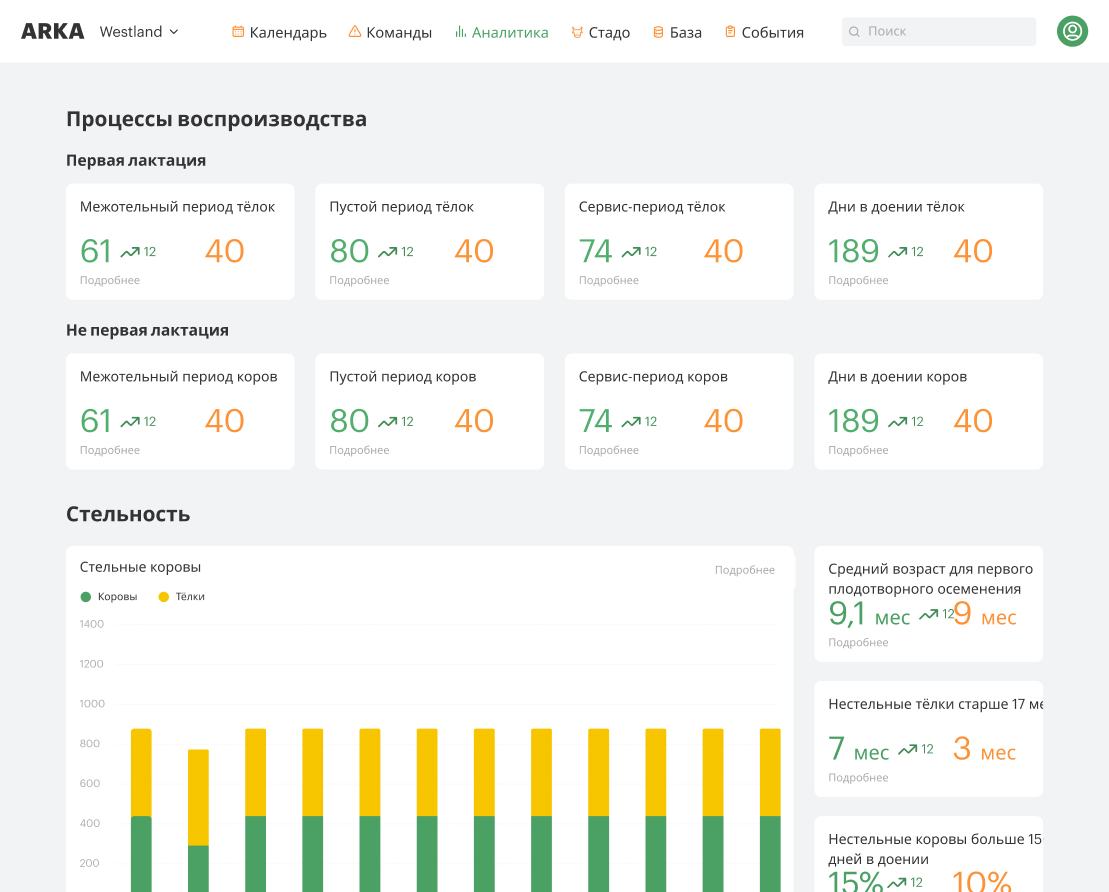
Task: Click the calendar icon in navigation
Action: pos(238,32)
